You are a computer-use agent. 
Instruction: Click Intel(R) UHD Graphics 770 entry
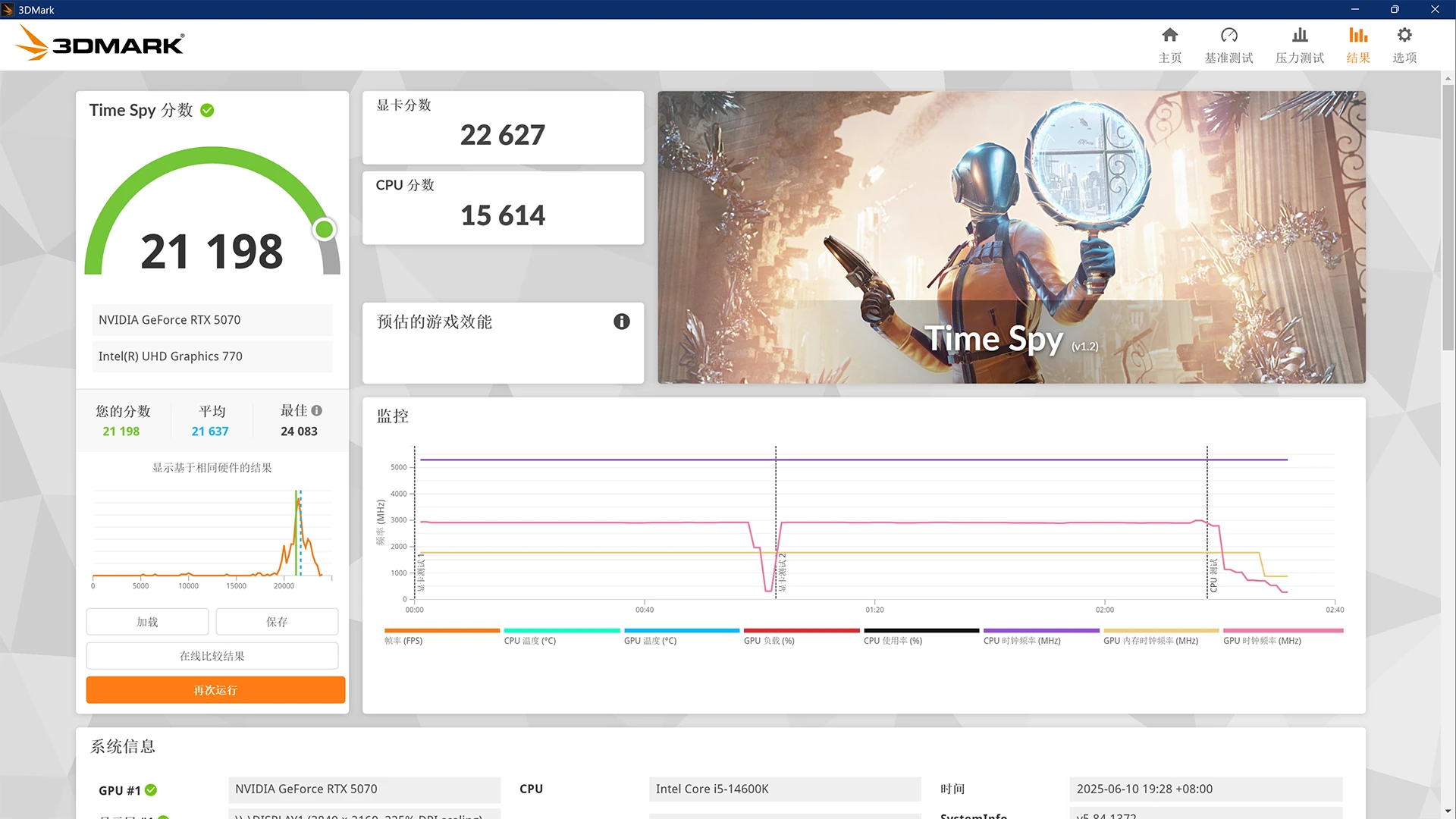tap(212, 356)
